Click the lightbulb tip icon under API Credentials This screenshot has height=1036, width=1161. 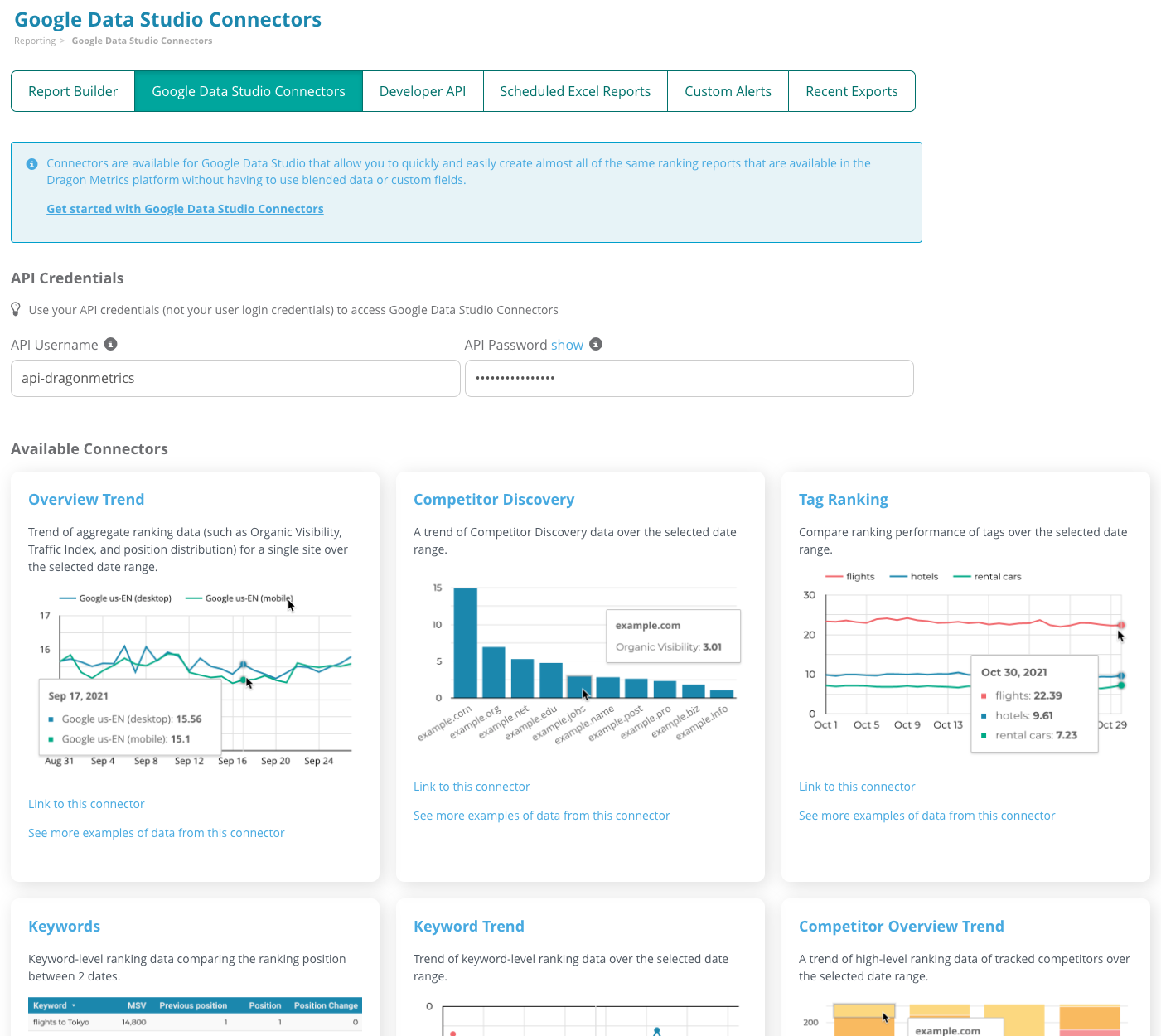pyautogui.click(x=16, y=309)
